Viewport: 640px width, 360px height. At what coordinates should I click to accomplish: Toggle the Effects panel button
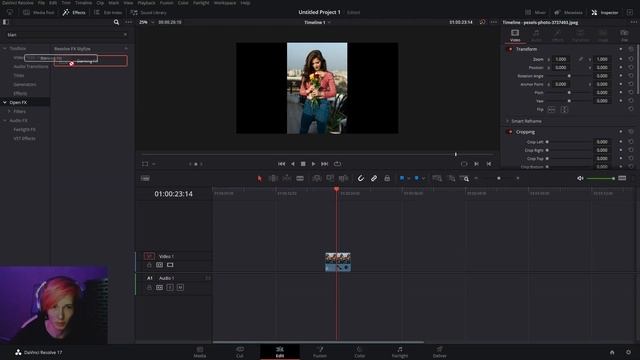tap(74, 13)
